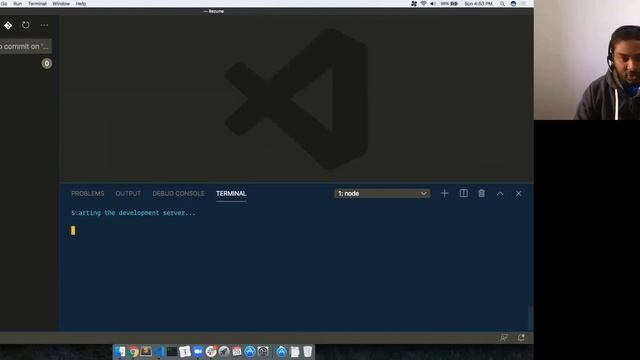
Task: Click the battery status indicator
Action: coord(449,4)
